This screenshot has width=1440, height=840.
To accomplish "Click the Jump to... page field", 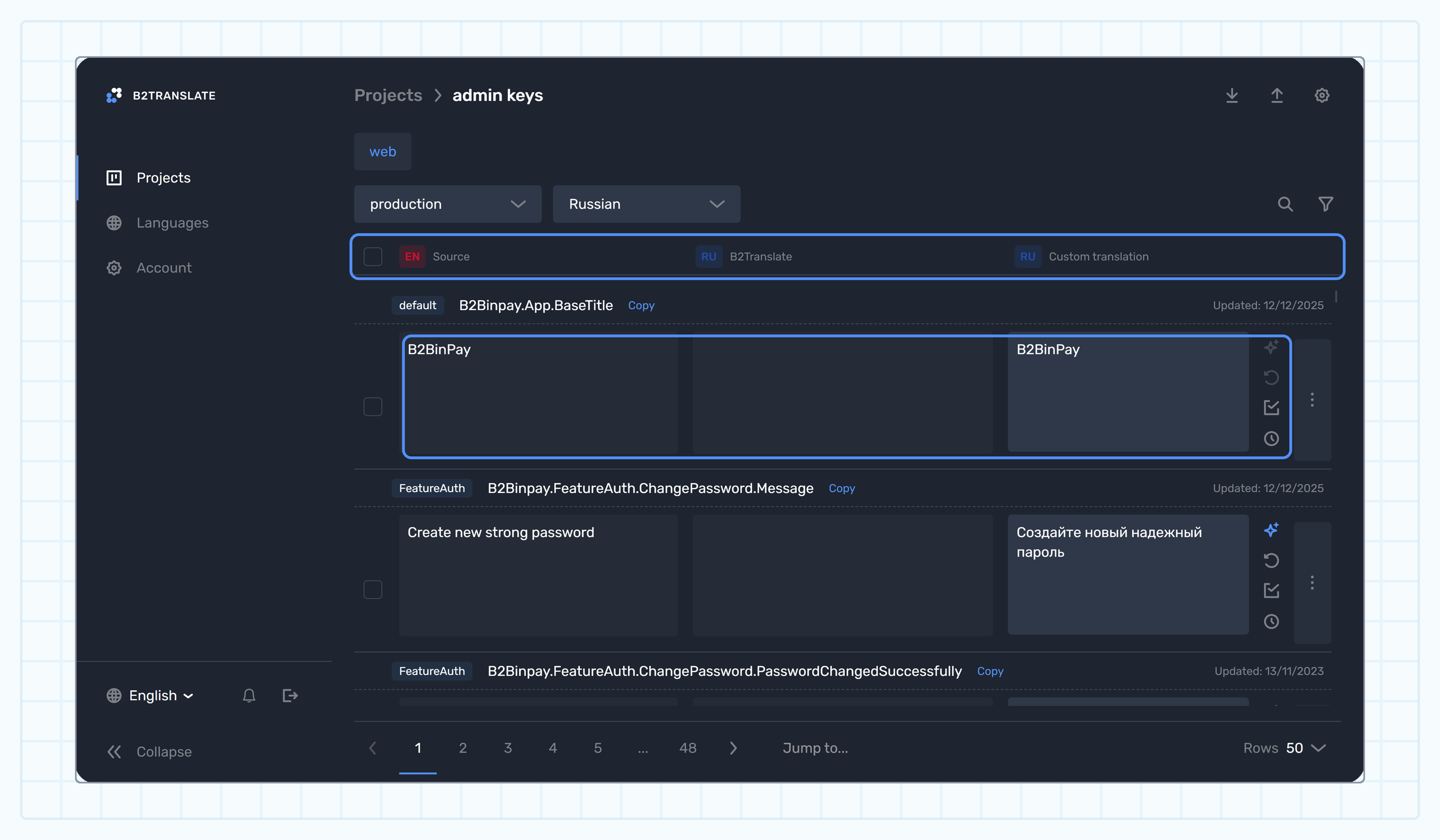I will click(x=815, y=748).
